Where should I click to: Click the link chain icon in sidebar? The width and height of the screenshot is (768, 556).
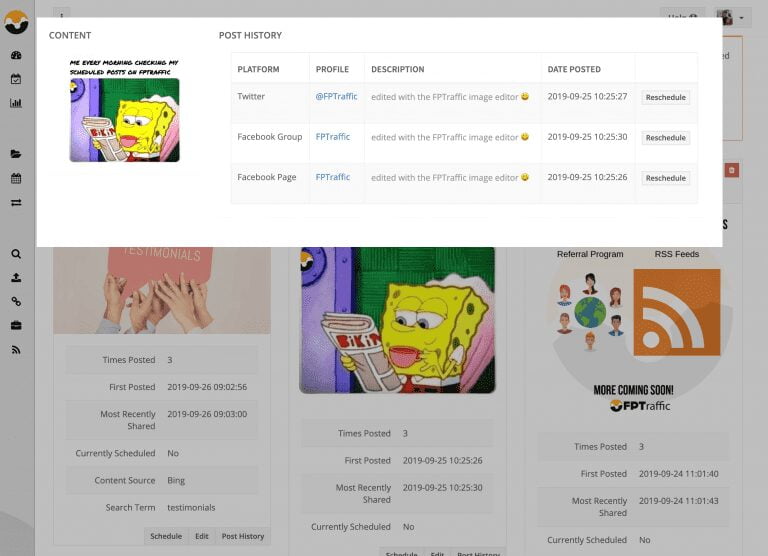tap(16, 301)
